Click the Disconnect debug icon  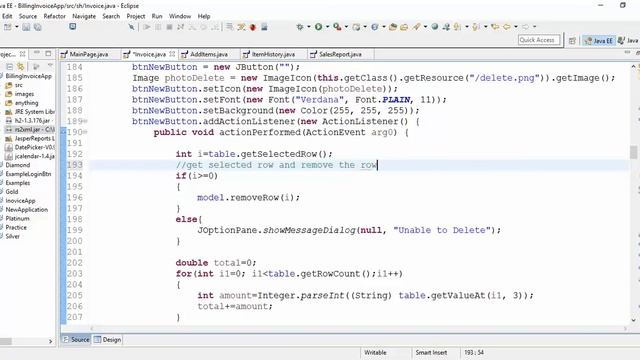tap(180, 27)
